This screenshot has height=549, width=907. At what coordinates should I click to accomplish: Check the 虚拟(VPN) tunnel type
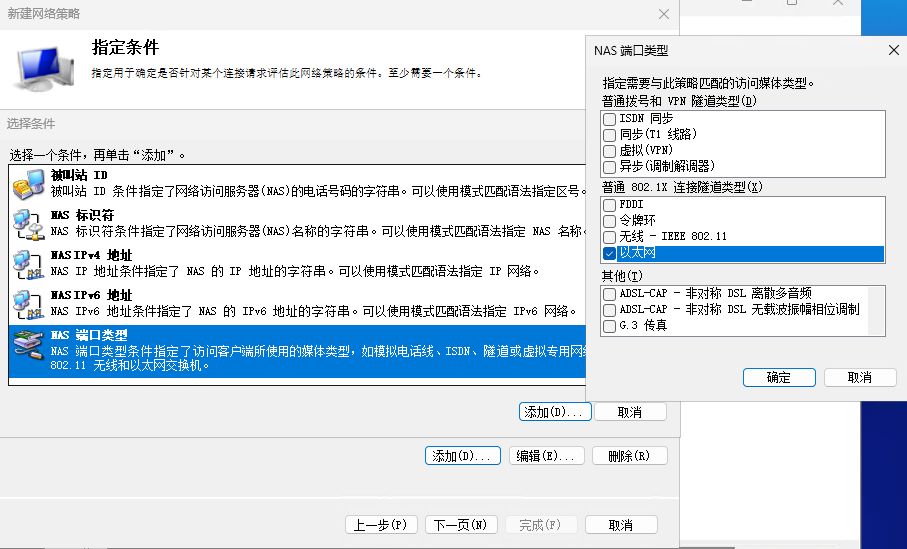coord(610,151)
